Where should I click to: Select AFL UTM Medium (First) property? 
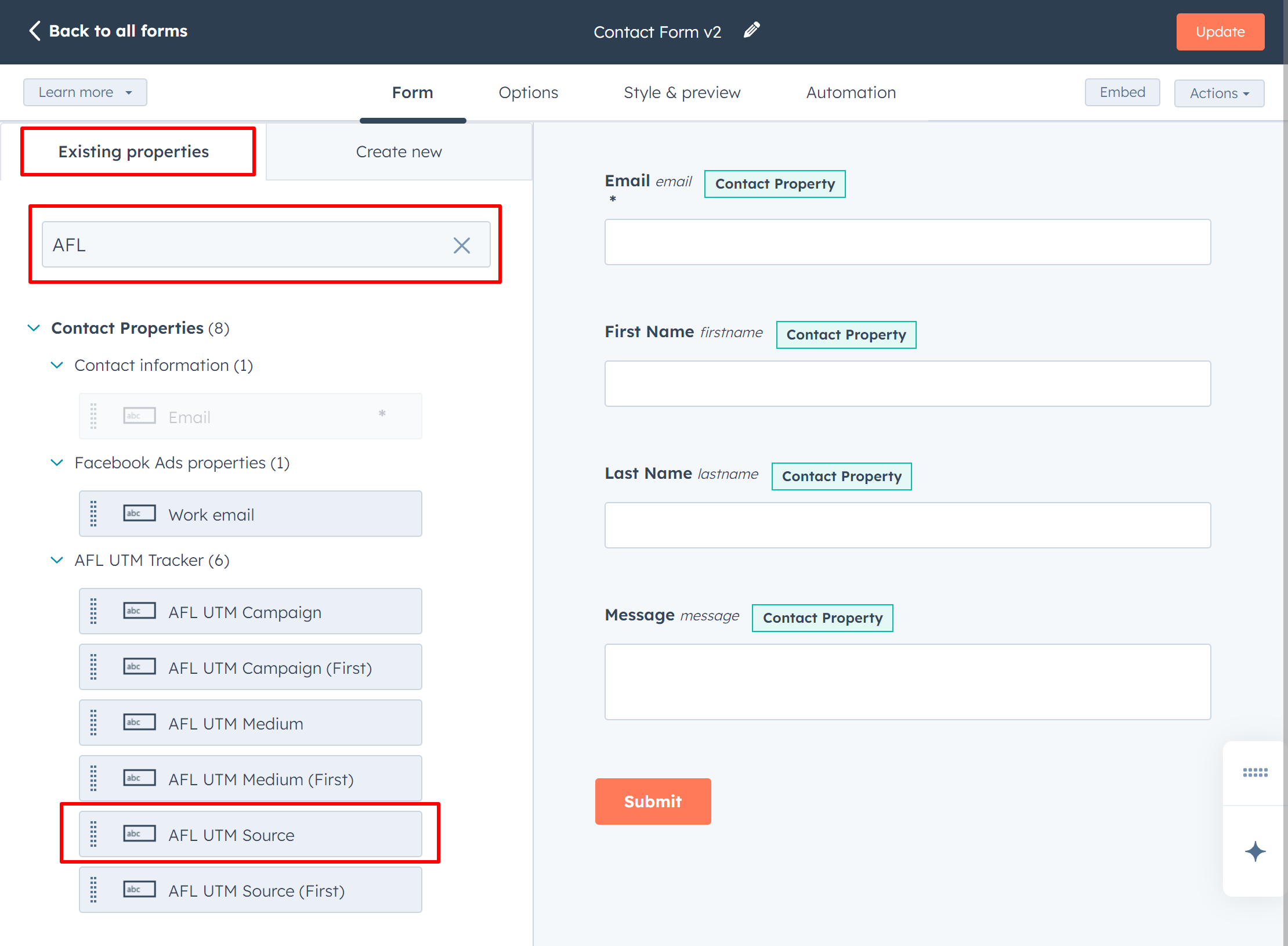[x=251, y=778]
